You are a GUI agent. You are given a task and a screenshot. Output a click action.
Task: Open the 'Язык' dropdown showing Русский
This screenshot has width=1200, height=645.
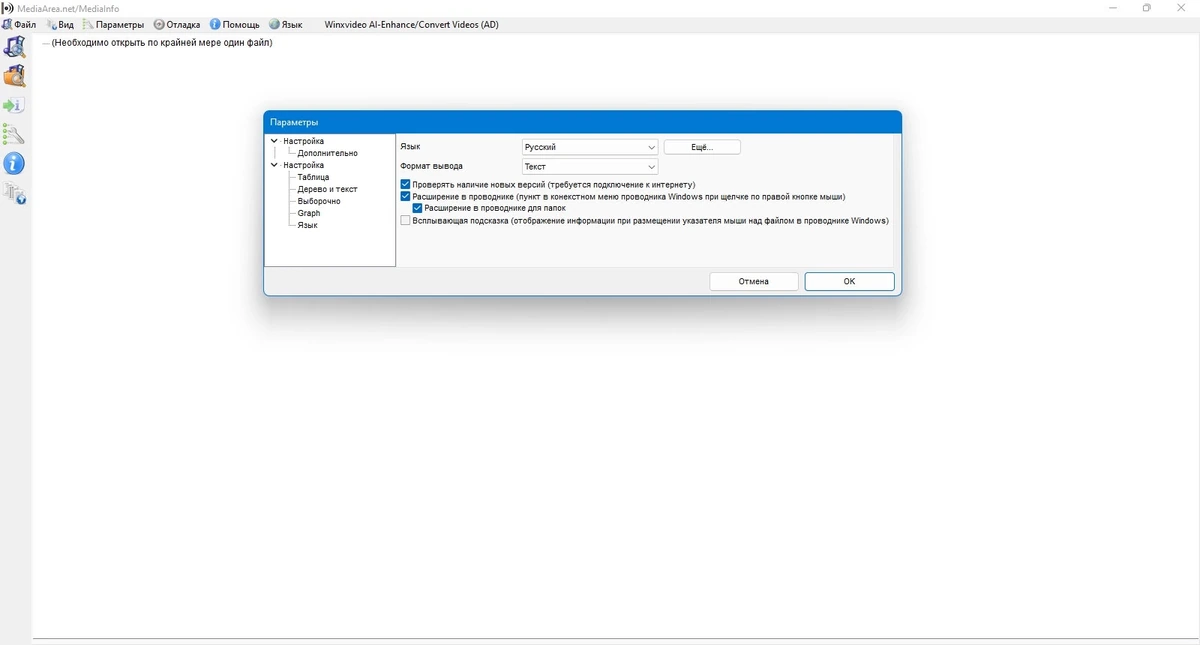click(x=590, y=147)
